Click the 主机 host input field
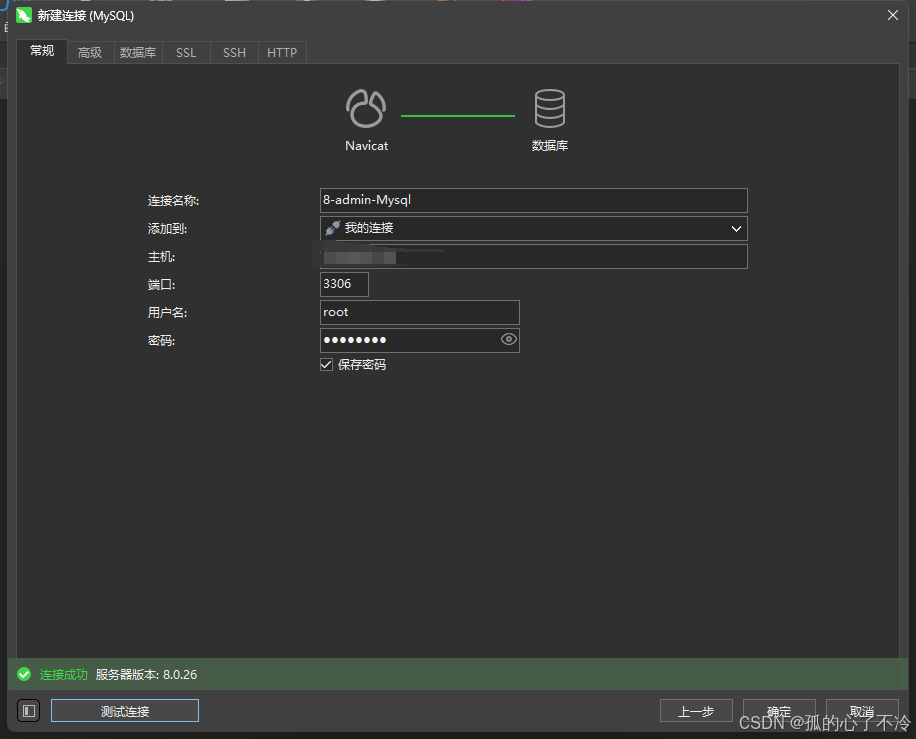Viewport: 916px width, 739px height. coord(533,256)
